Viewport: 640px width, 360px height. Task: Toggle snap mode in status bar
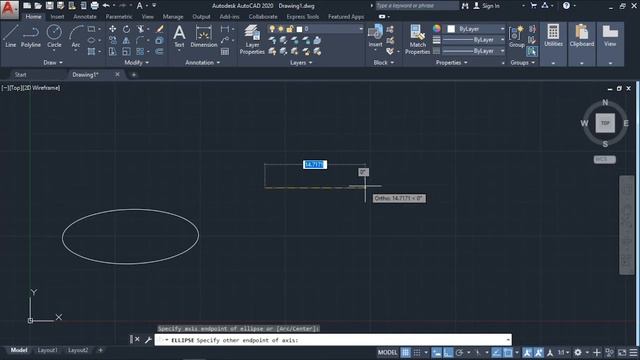(x=417, y=352)
